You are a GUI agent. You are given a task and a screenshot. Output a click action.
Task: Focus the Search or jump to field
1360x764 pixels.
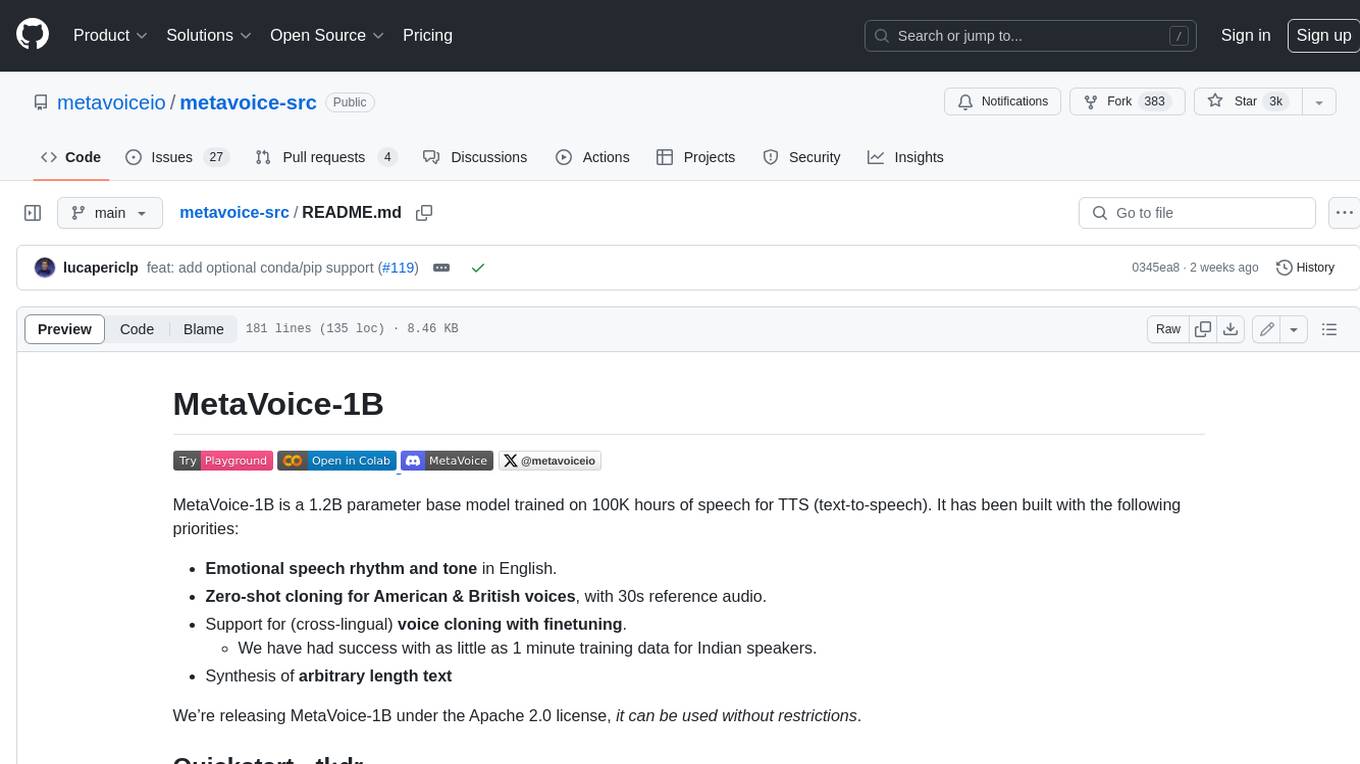(x=1030, y=36)
